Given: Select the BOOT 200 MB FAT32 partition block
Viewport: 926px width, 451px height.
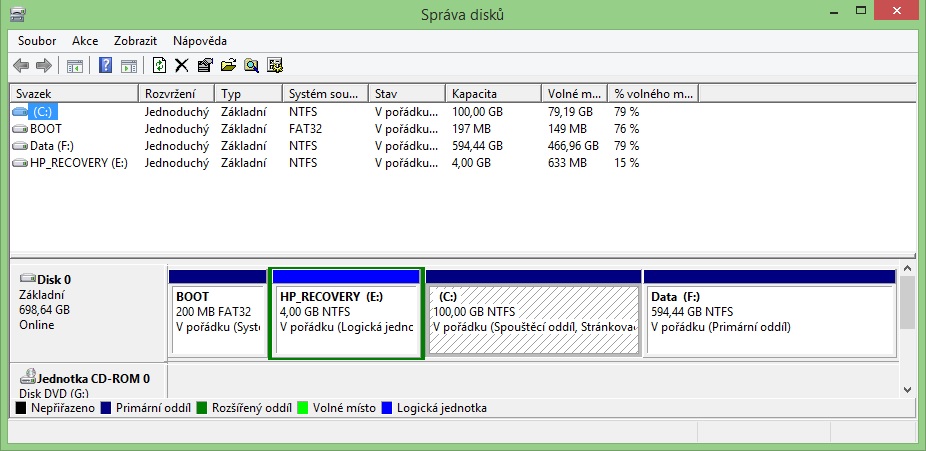Looking at the screenshot, I should (217, 313).
